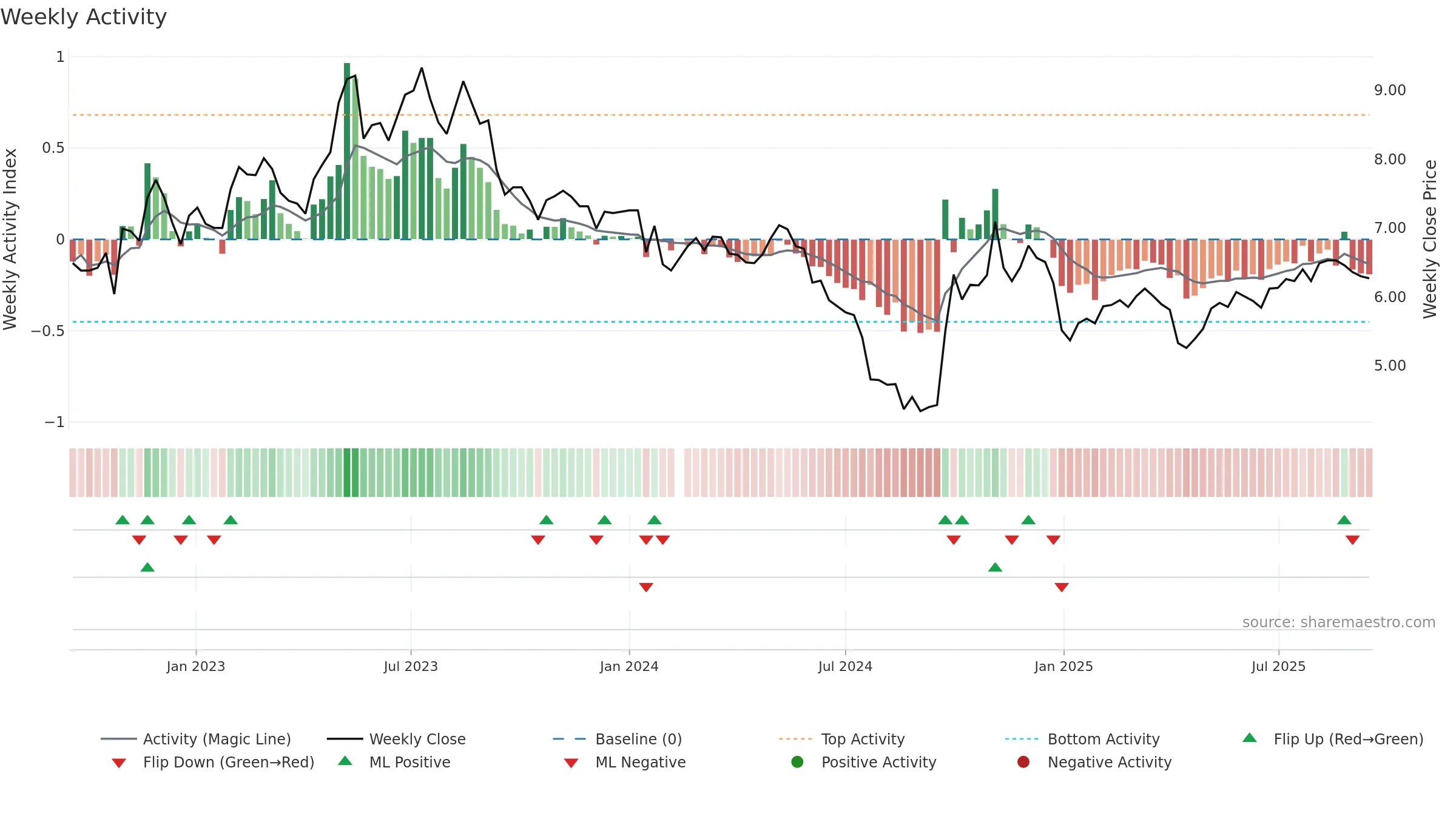Click the Jan 2023 x-axis label
The height and width of the screenshot is (819, 1456).
(196, 666)
